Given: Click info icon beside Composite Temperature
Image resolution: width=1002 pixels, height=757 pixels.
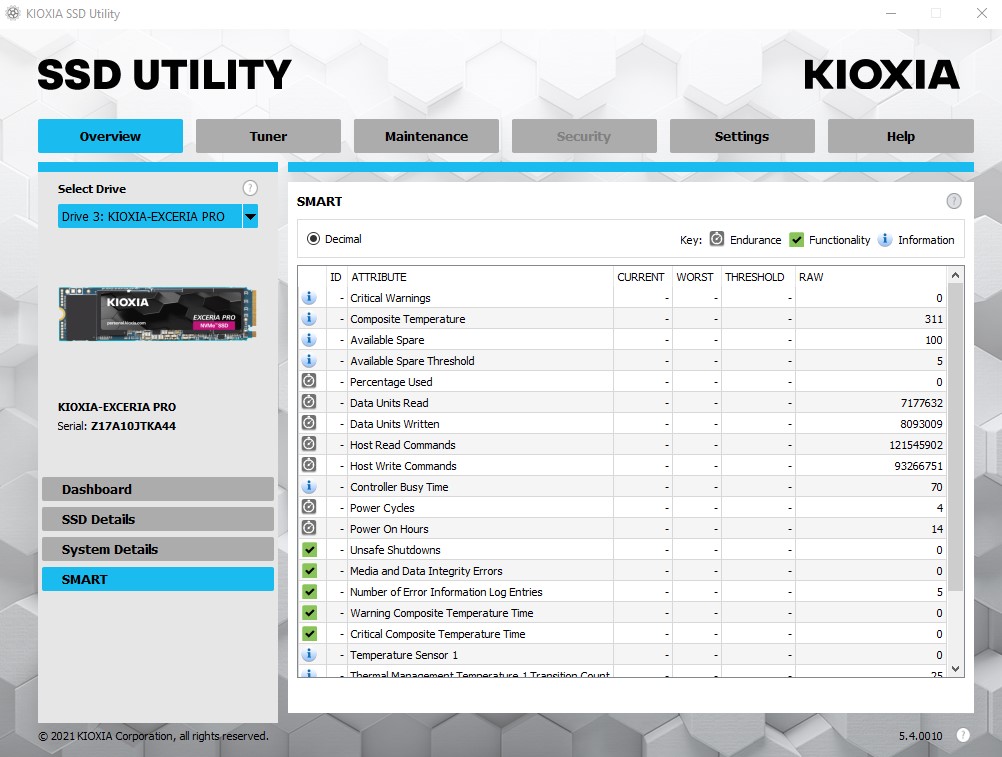Looking at the screenshot, I should click(x=309, y=319).
